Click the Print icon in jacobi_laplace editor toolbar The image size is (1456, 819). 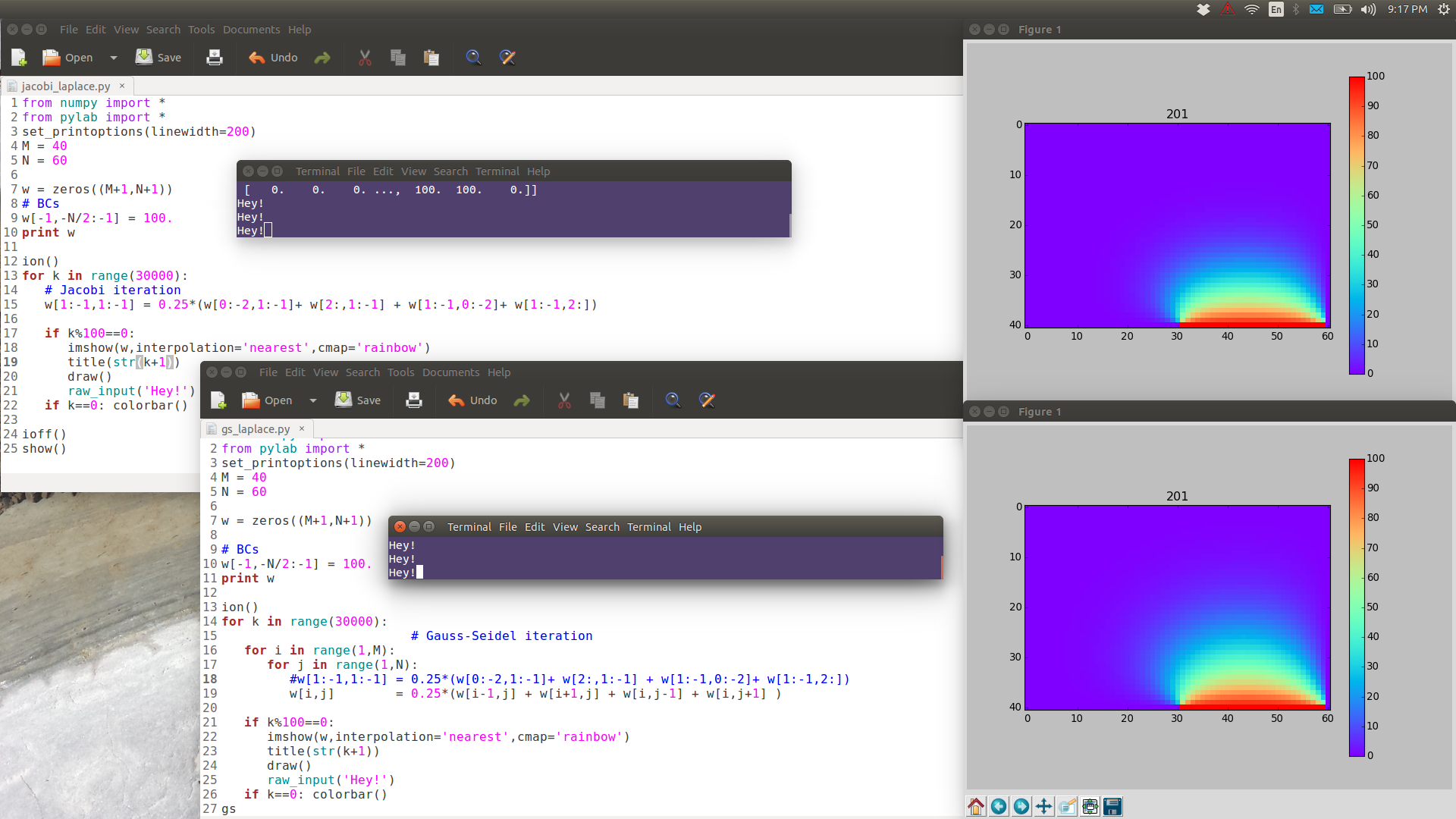(215, 58)
